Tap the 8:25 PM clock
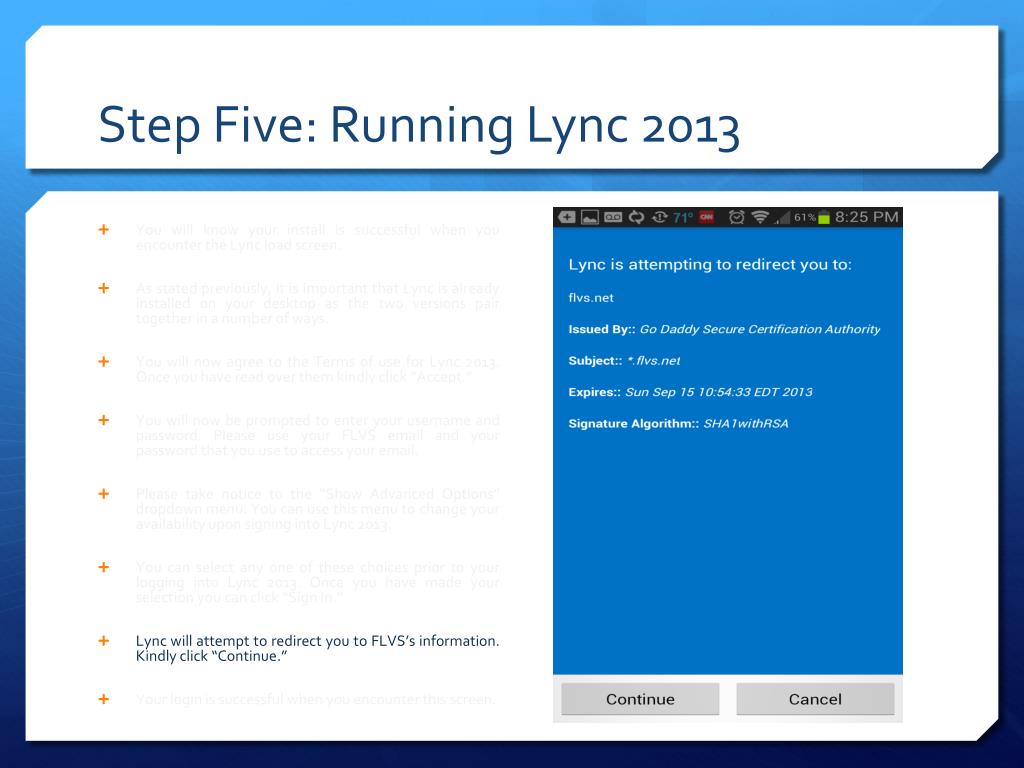This screenshot has height=768, width=1024. [867, 217]
